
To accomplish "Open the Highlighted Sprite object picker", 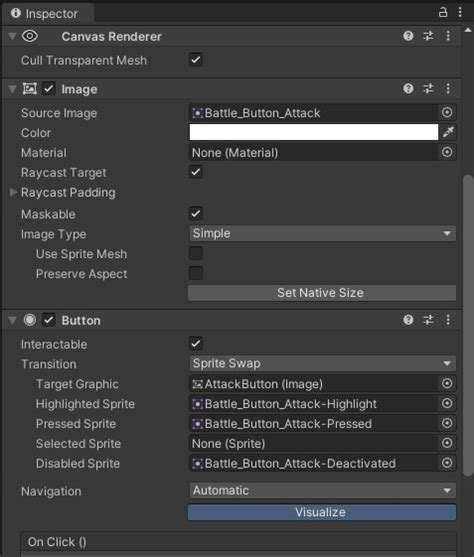I will click(447, 403).
